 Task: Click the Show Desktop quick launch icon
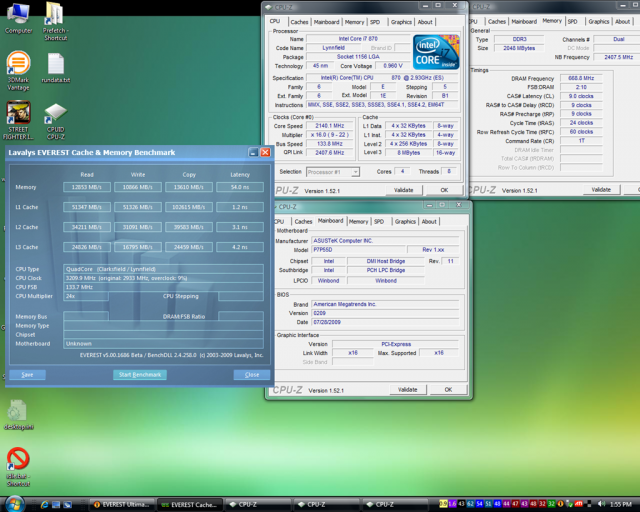tap(56, 505)
